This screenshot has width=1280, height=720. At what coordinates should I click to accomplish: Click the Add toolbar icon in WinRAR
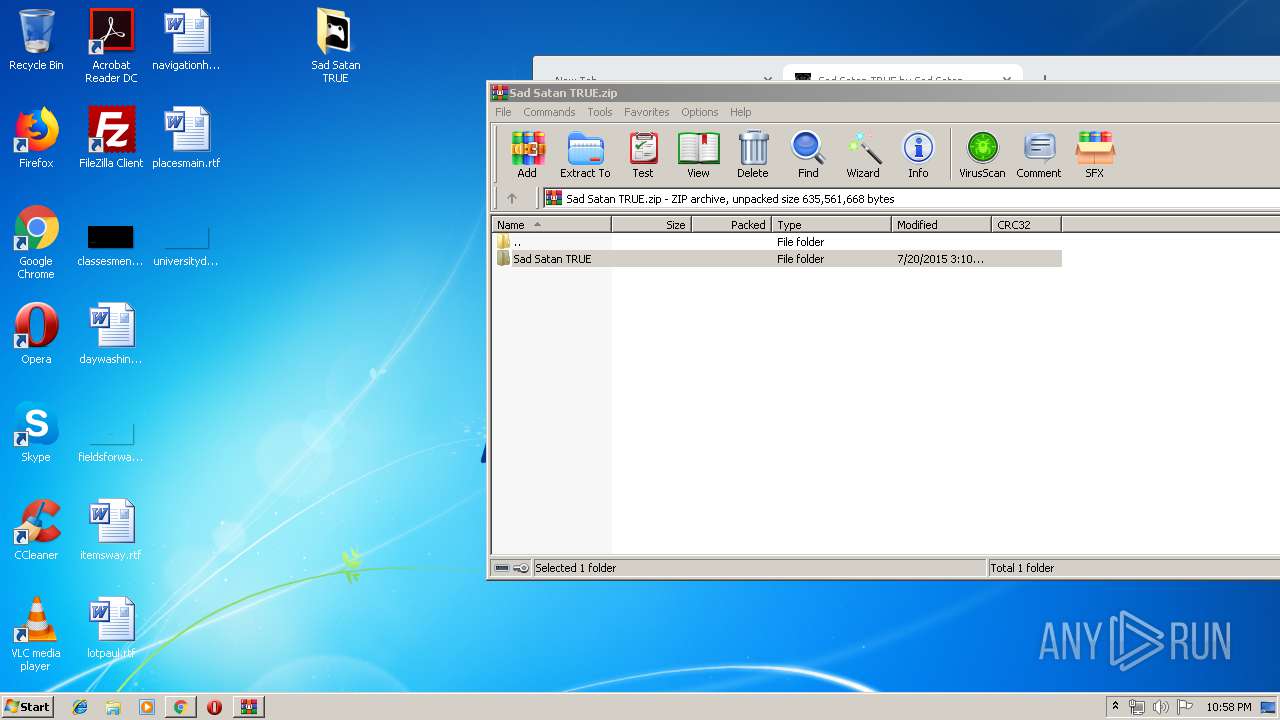tap(527, 155)
